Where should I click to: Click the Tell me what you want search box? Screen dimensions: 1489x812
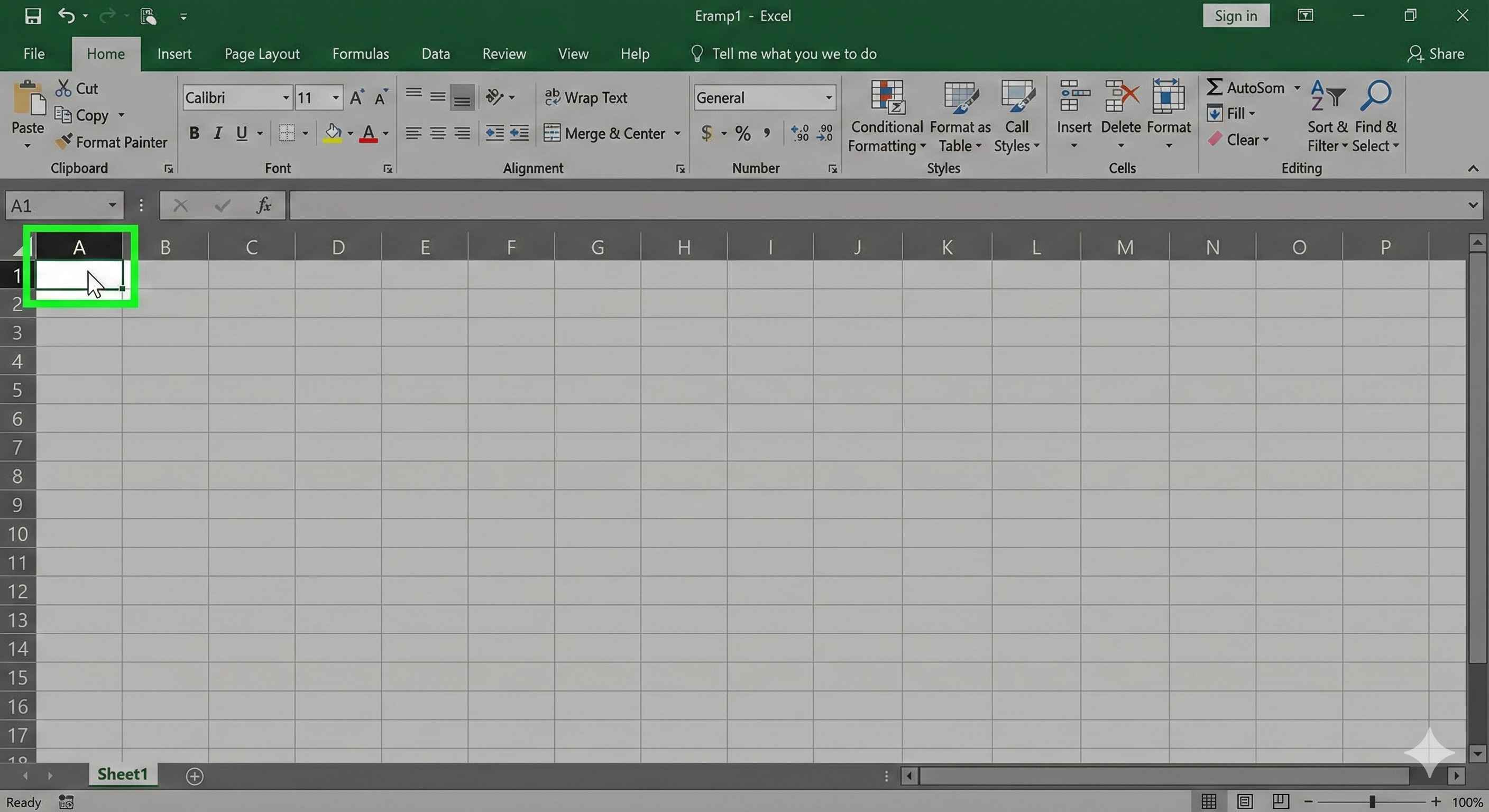tap(794, 54)
